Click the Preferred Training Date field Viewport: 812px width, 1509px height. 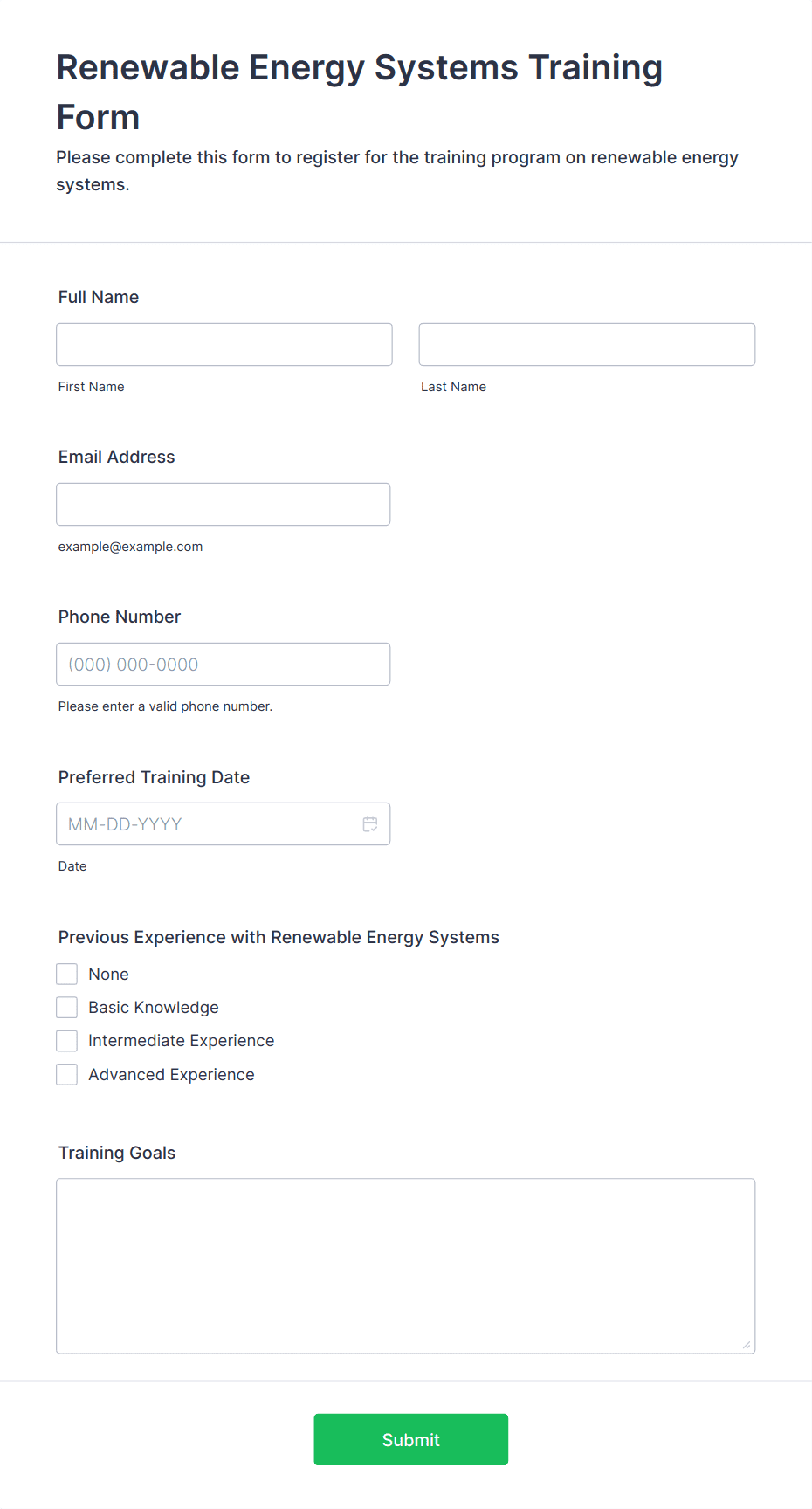tap(224, 823)
